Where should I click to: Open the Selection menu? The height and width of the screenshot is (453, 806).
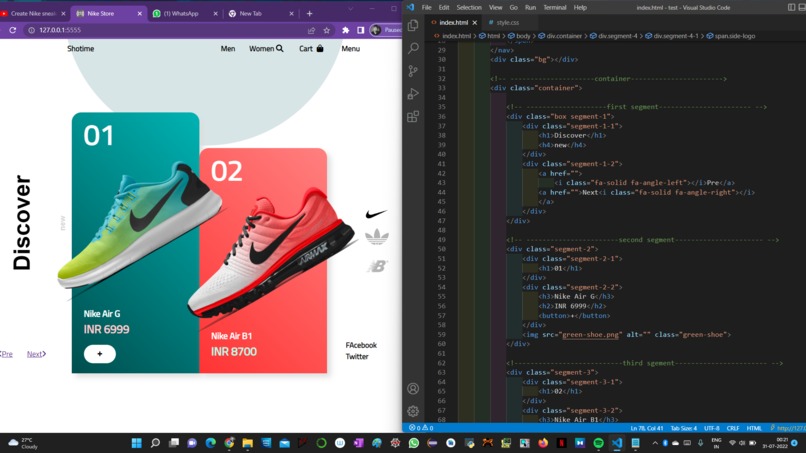tap(469, 7)
